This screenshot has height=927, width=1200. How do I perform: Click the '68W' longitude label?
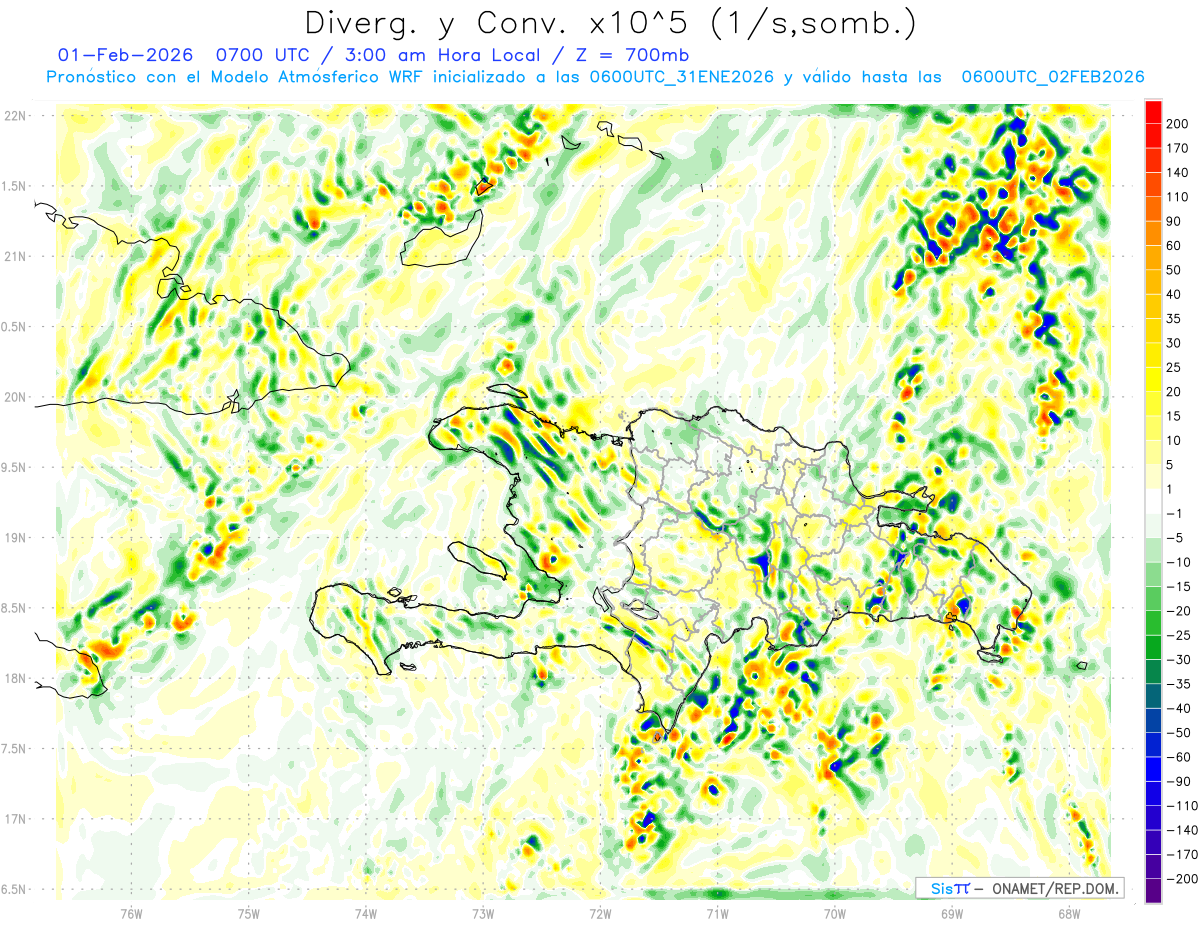pos(1069,913)
